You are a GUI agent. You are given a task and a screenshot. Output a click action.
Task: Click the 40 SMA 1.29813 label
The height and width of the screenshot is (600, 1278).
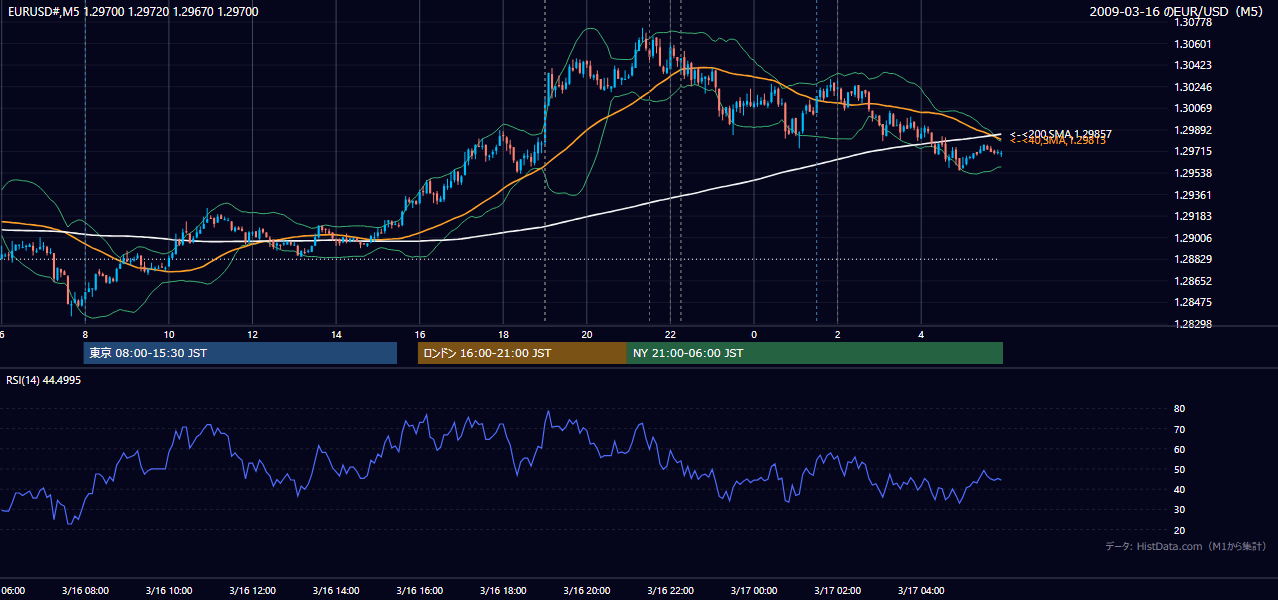pos(1058,141)
